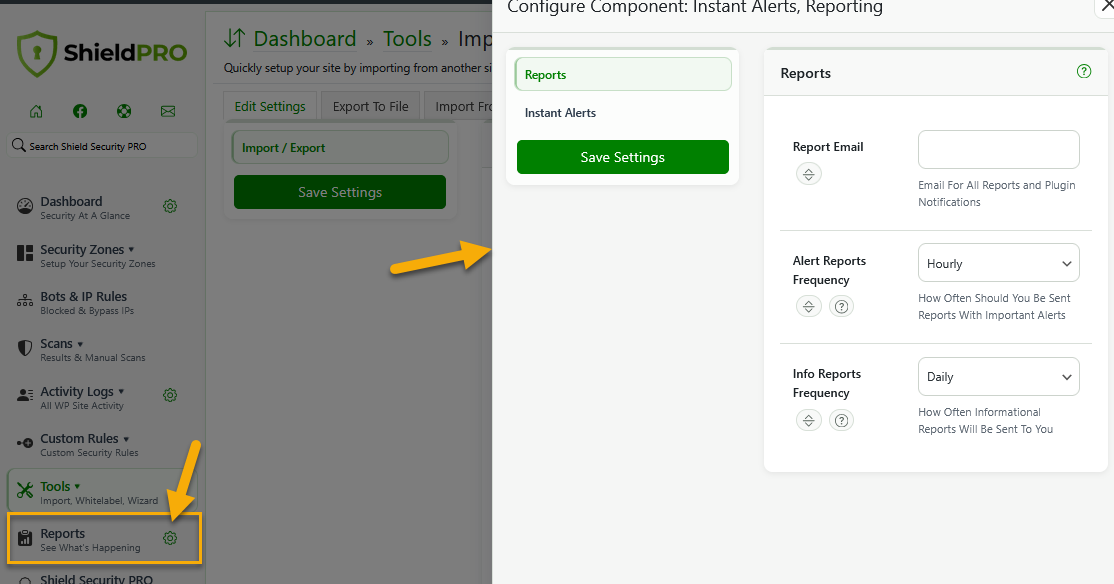The image size is (1114, 584).
Task: Click the green help icon in Reports header
Action: pos(1083,71)
